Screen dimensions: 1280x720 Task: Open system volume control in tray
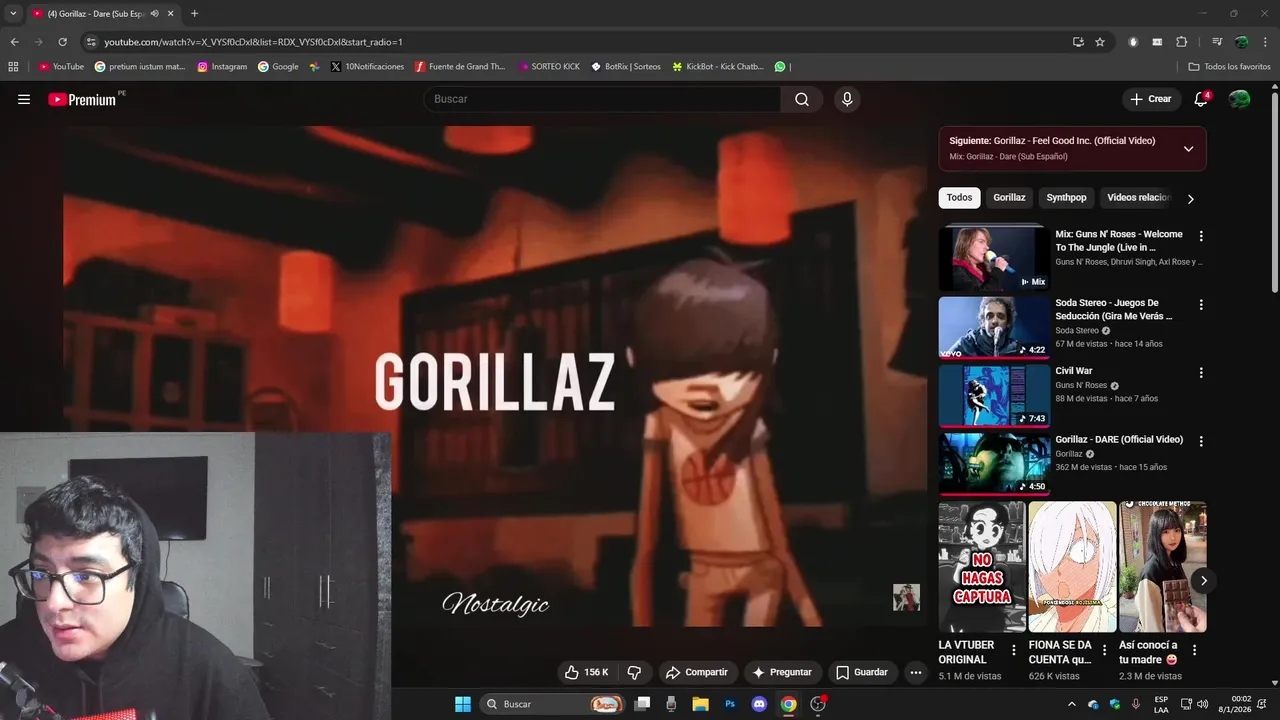pyautogui.click(x=1201, y=704)
